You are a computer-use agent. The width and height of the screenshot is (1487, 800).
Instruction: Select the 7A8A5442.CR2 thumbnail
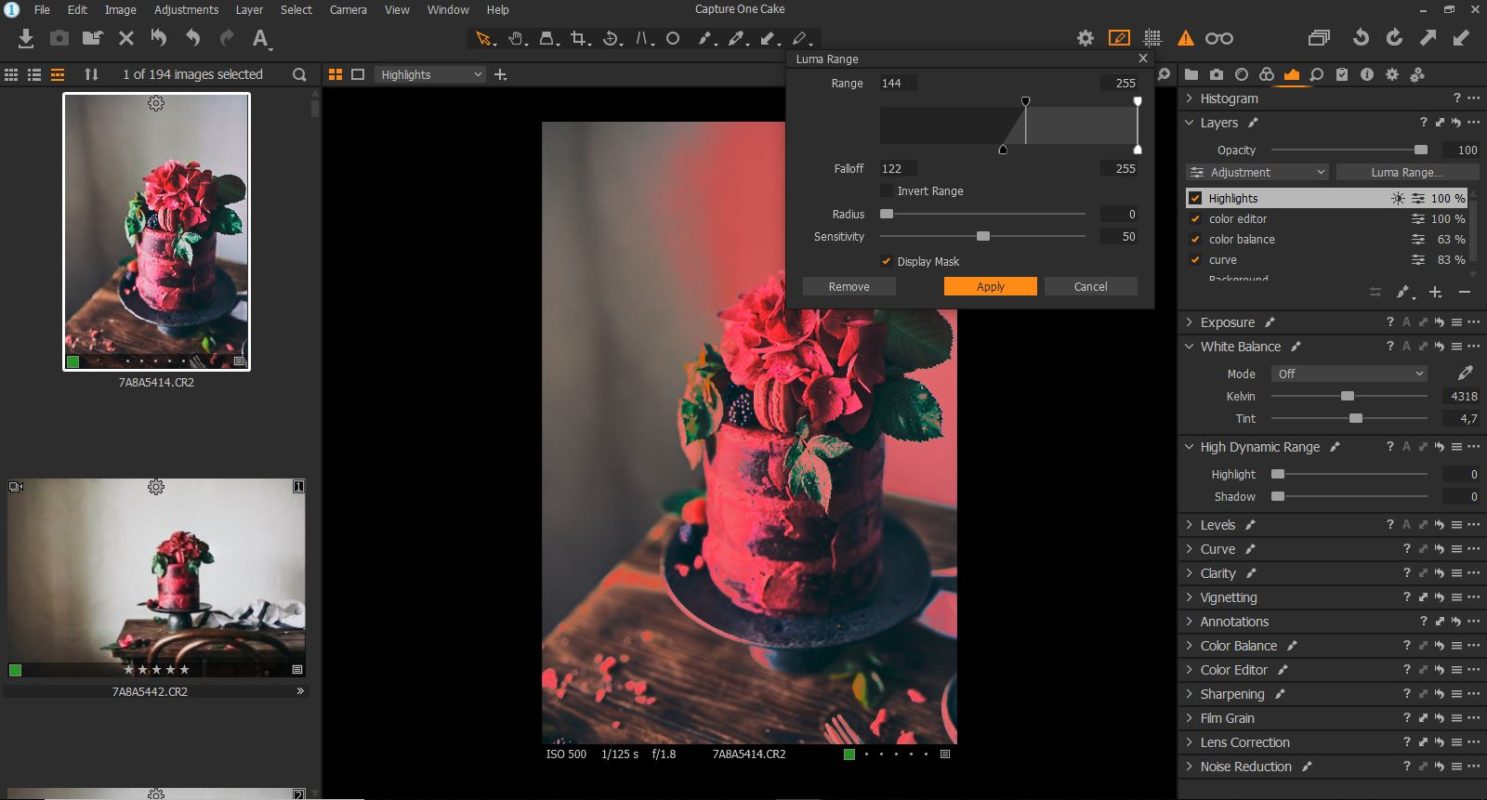(x=157, y=570)
